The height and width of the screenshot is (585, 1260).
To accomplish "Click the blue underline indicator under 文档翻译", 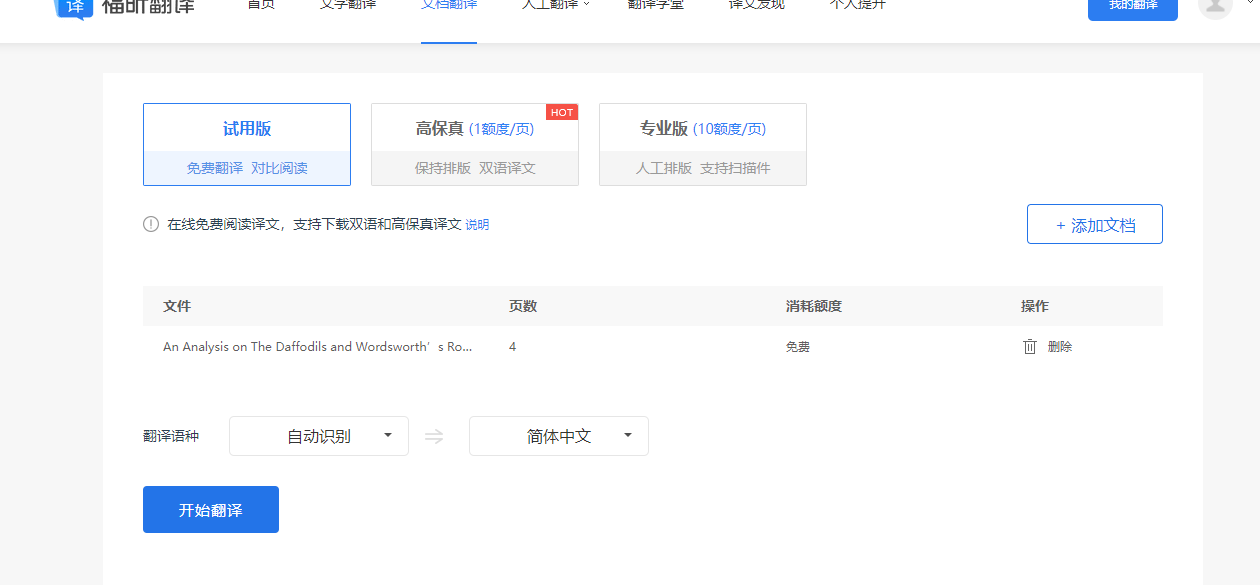I will 448,43.
